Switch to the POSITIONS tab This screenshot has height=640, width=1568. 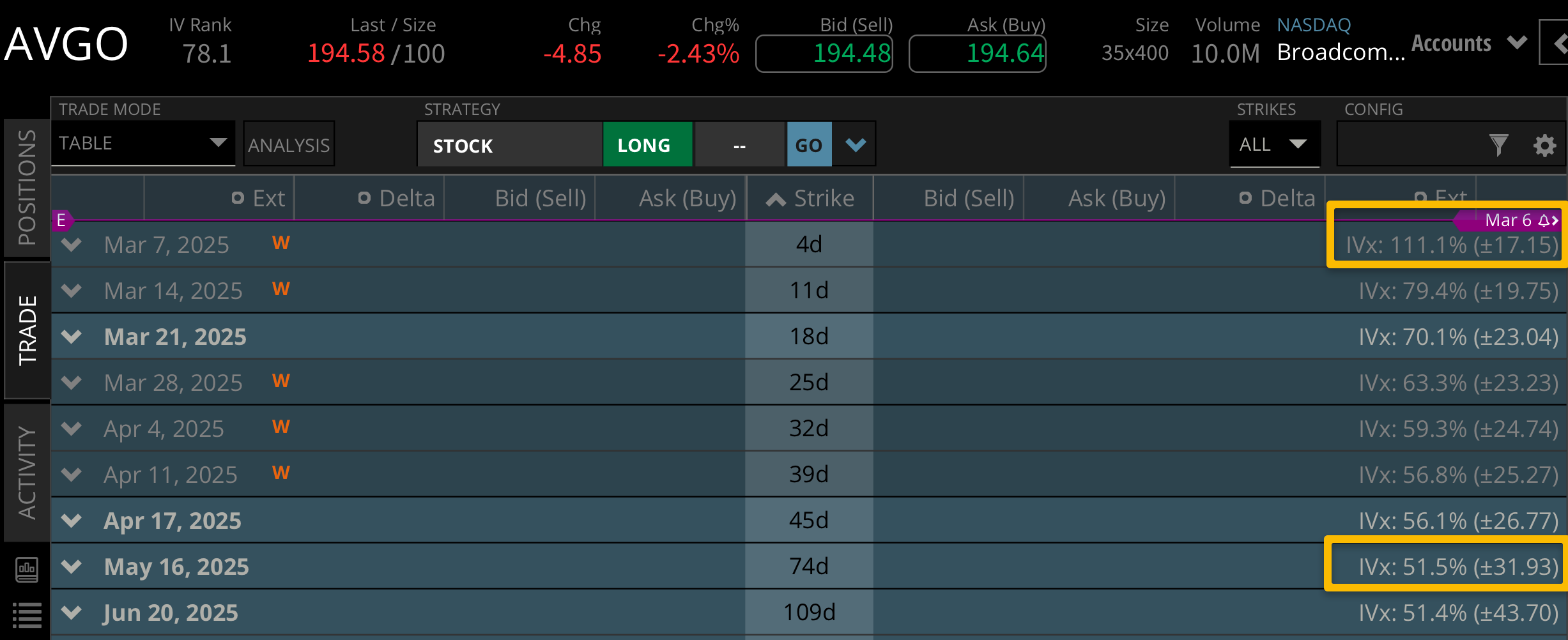pos(27,188)
